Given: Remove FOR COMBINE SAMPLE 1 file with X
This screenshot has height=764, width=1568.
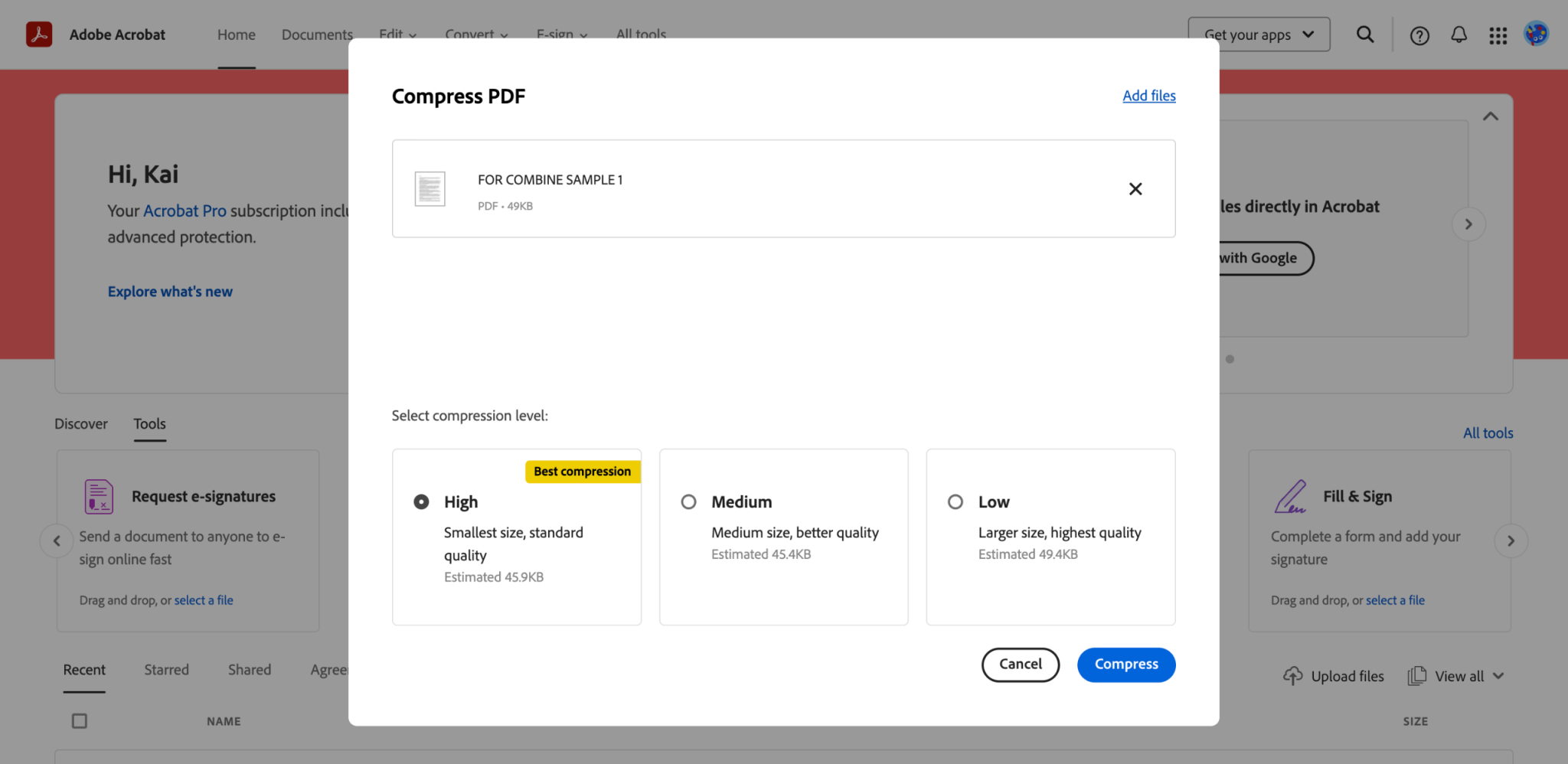Looking at the screenshot, I should pyautogui.click(x=1135, y=189).
